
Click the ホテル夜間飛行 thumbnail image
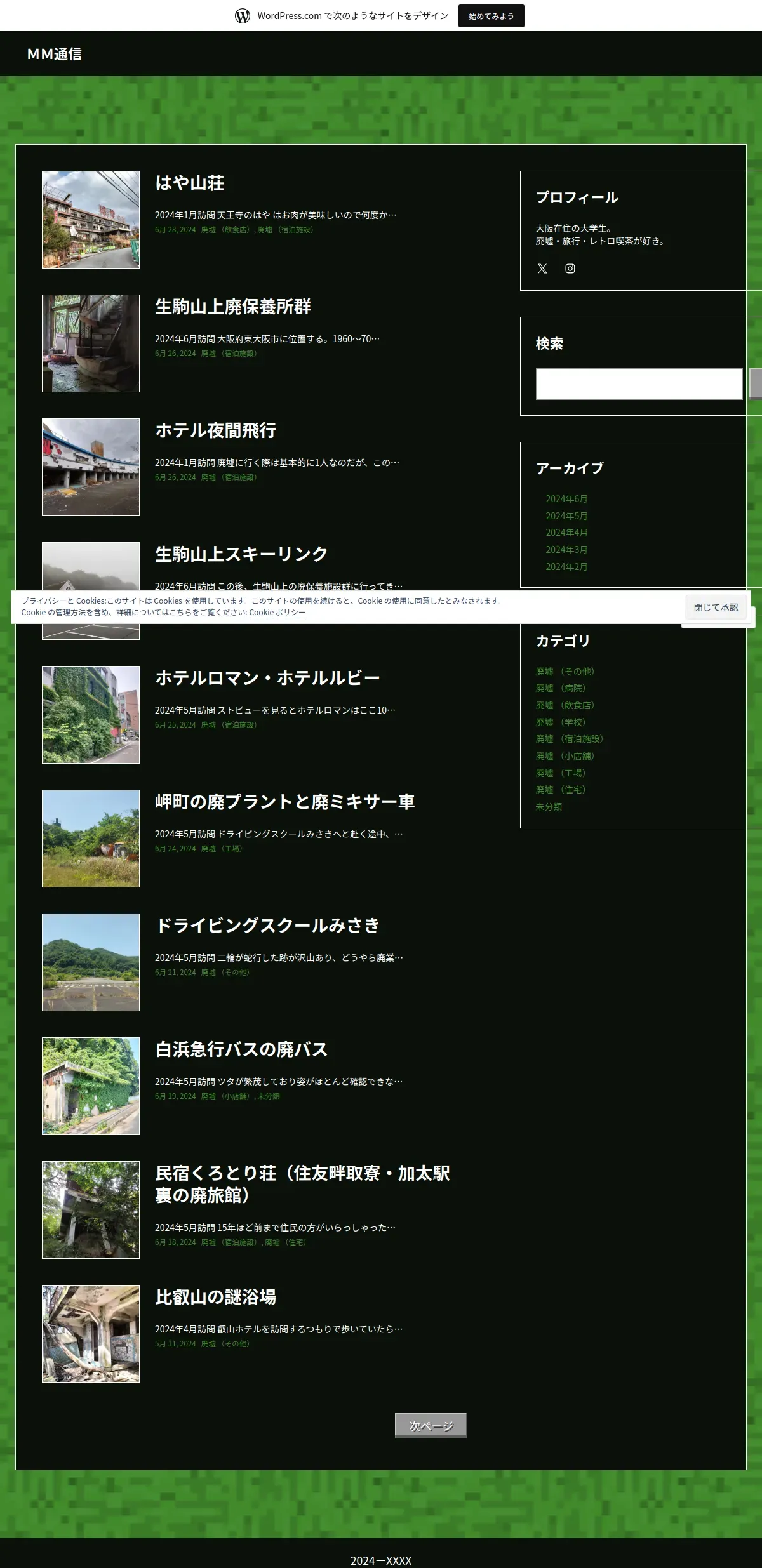(x=91, y=467)
